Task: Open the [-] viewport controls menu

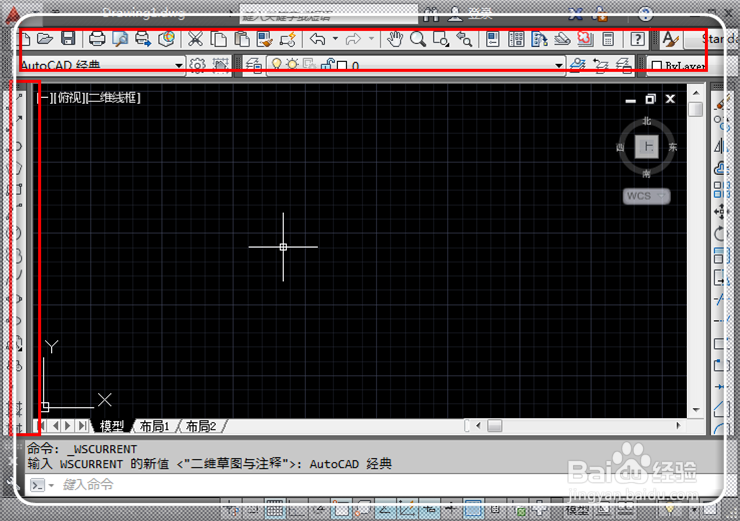Action: click(x=44, y=98)
